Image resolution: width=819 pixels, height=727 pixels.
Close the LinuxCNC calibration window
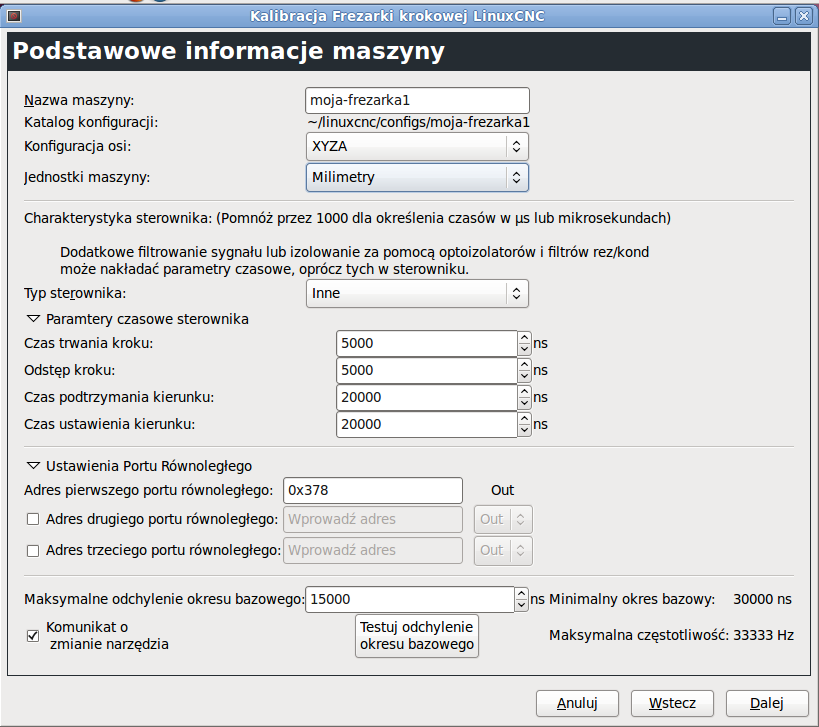click(803, 17)
